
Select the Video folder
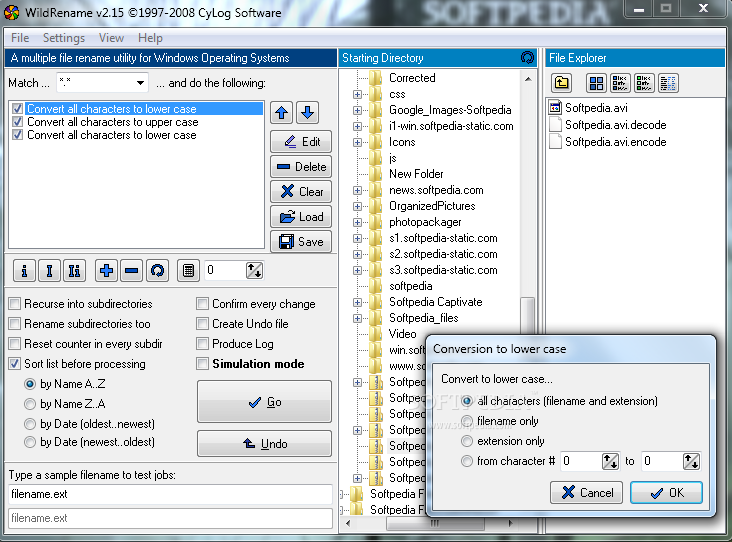[402, 334]
